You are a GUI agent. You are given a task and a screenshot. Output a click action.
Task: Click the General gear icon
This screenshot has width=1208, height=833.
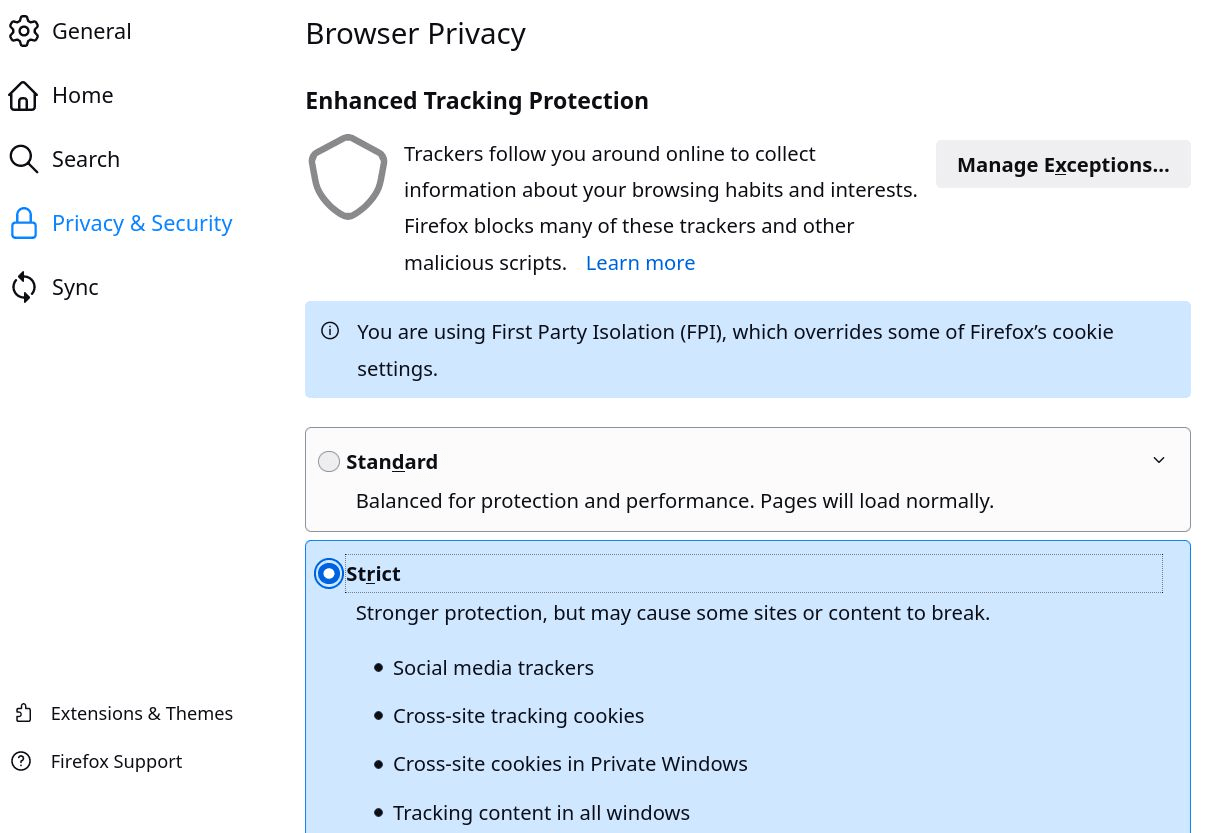point(24,31)
